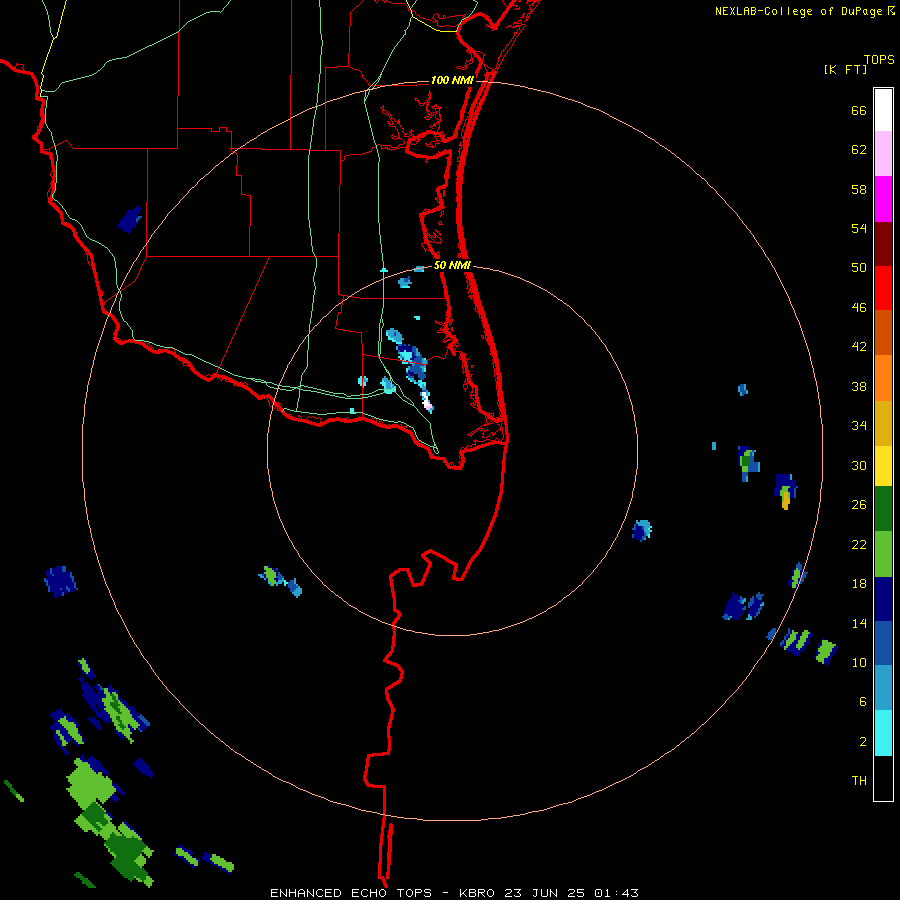The width and height of the screenshot is (900, 900).
Task: Click the '34' legend value
Action: point(859,426)
